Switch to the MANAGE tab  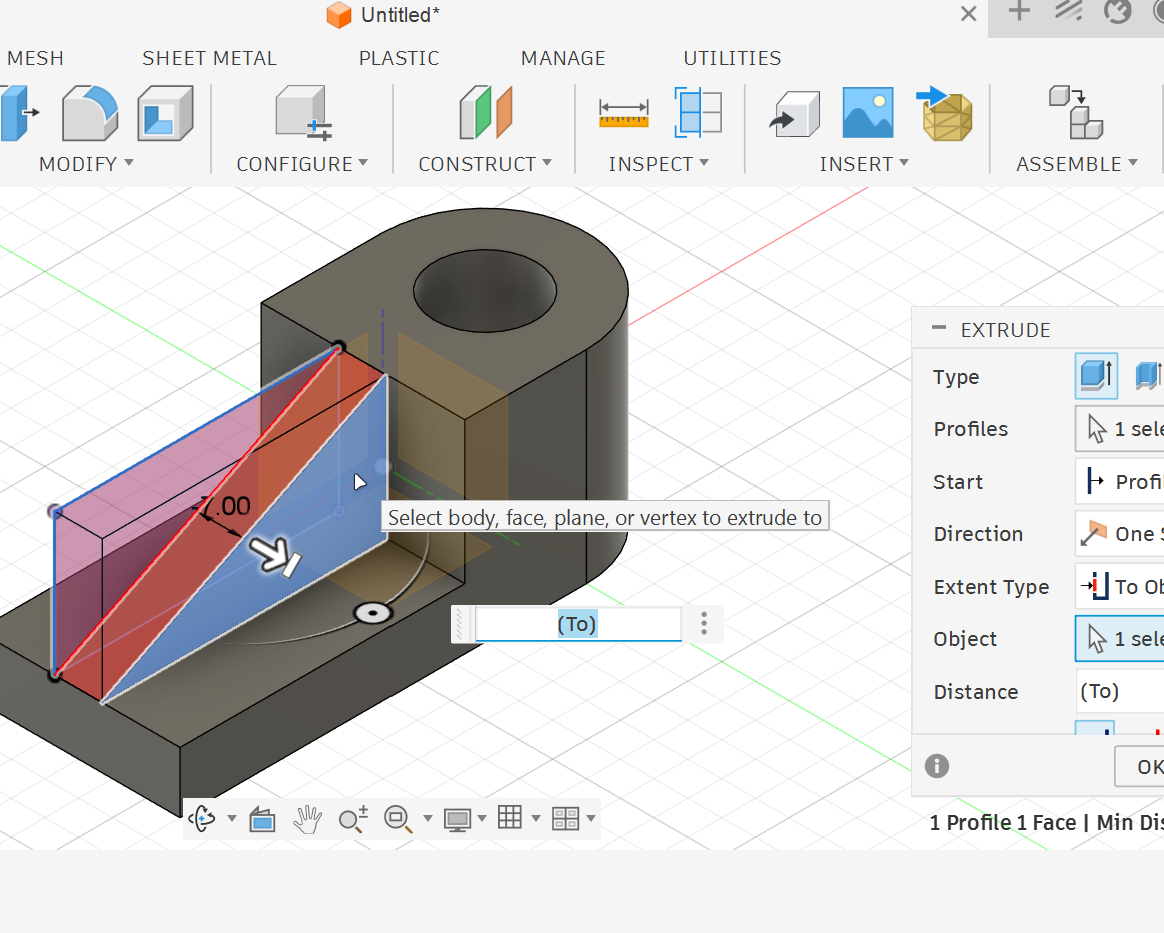[x=563, y=58]
